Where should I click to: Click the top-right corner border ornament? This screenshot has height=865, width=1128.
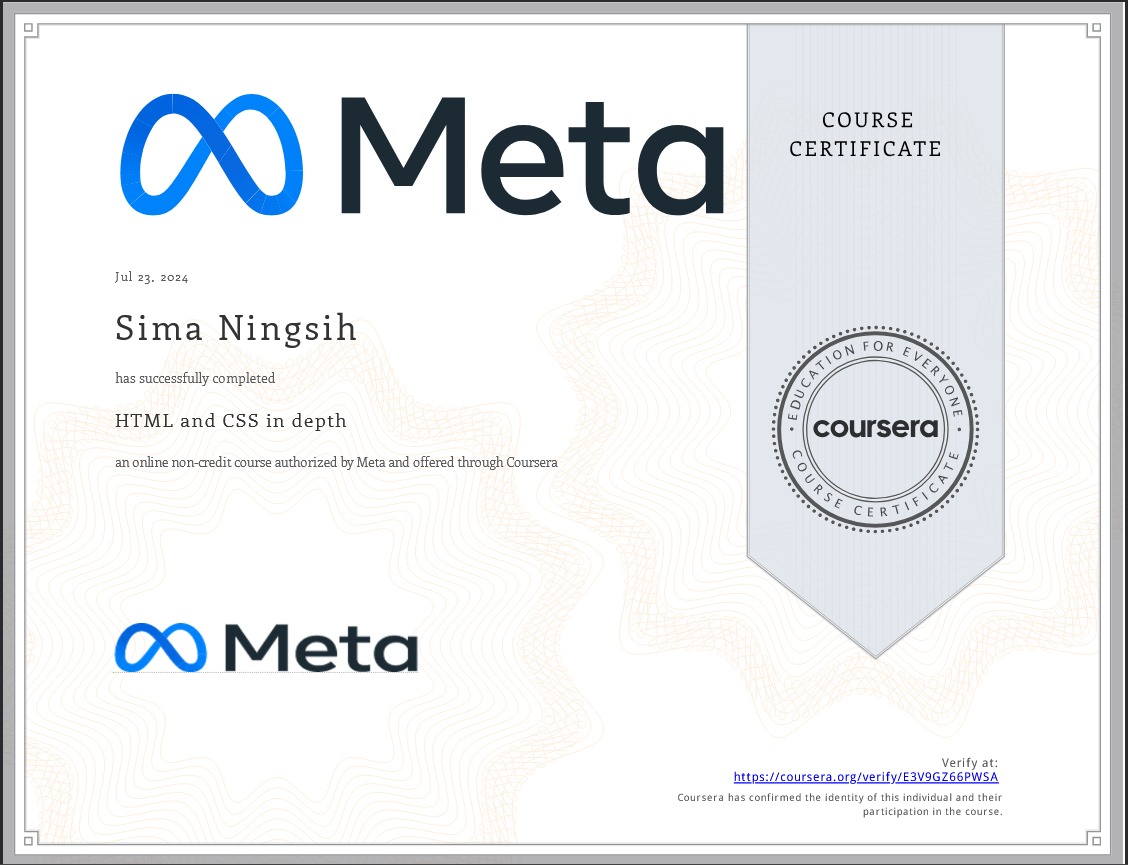(x=1098, y=30)
